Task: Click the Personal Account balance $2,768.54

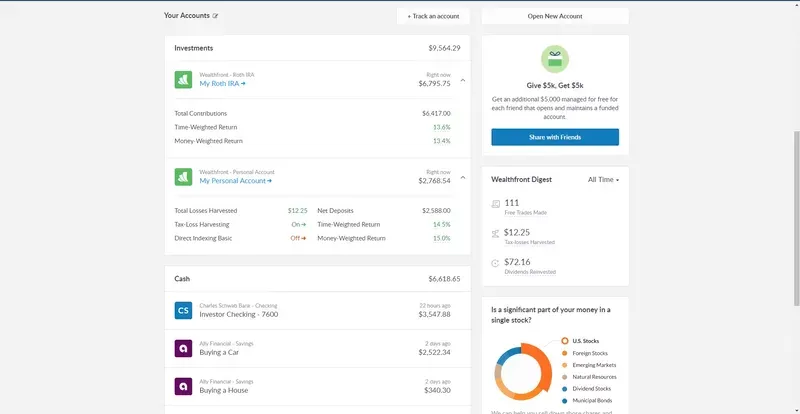Action: point(435,181)
